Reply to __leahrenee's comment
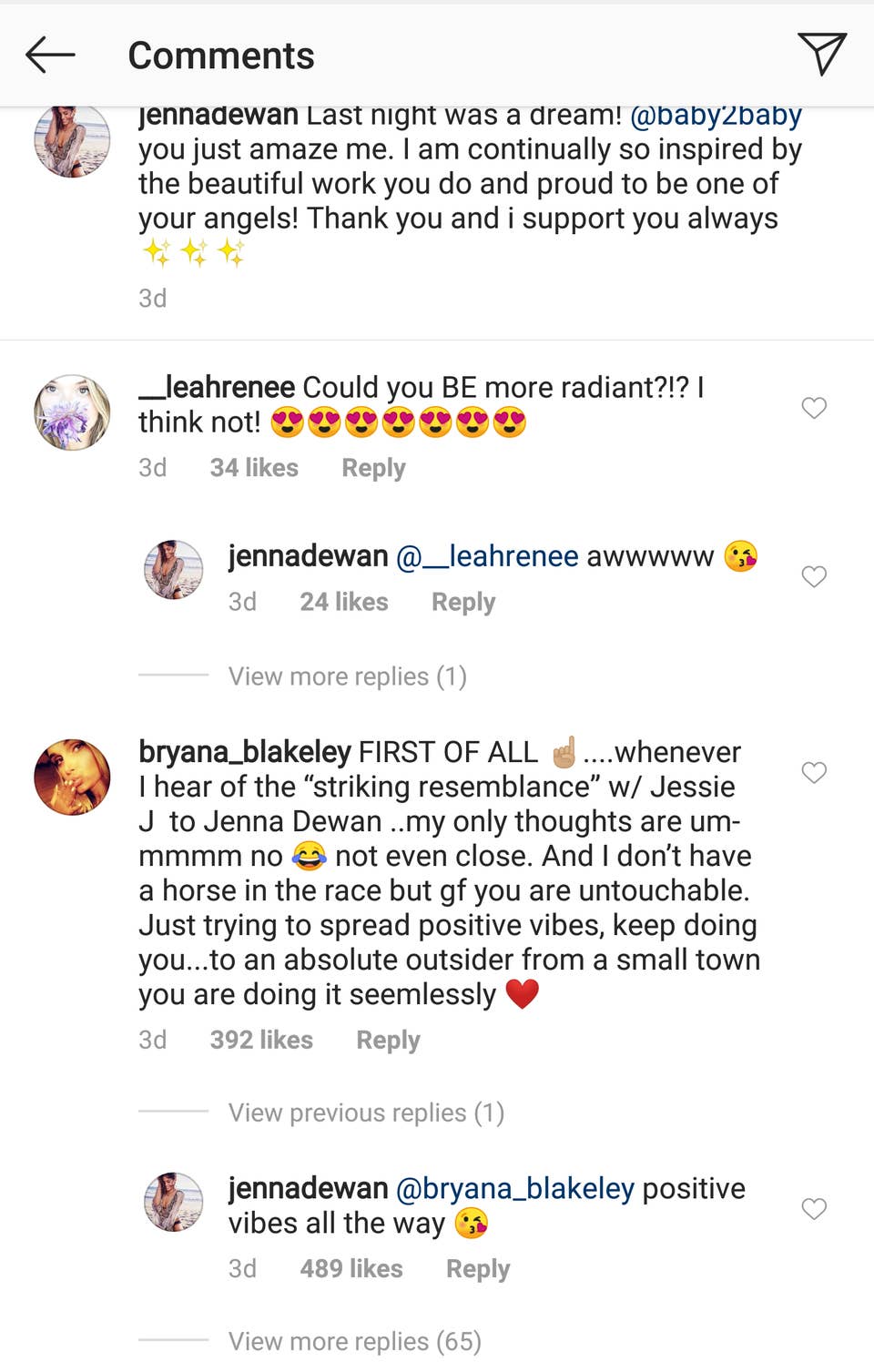The width and height of the screenshot is (874, 1372). [x=373, y=467]
